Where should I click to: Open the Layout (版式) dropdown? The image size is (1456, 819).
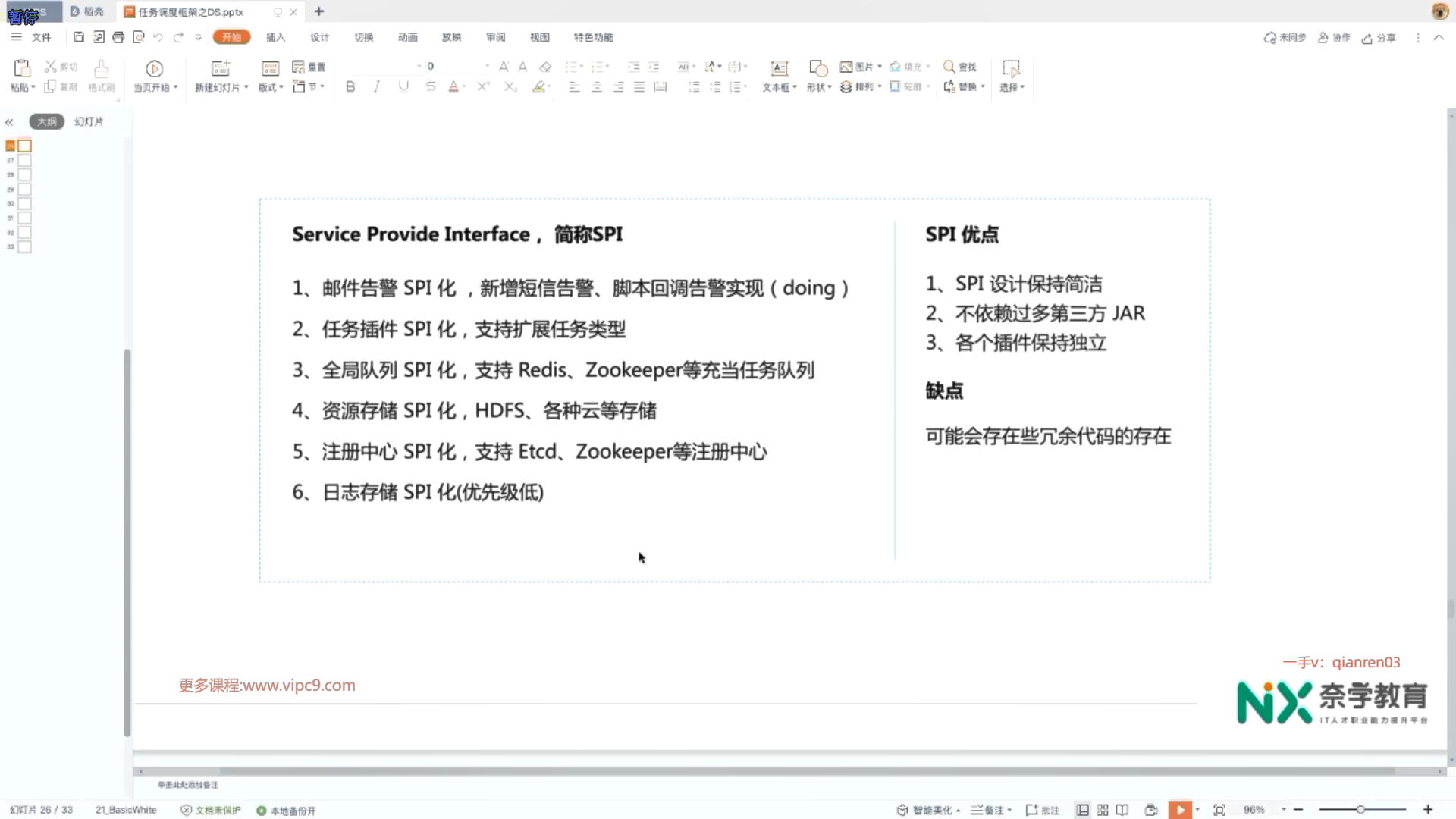271,88
